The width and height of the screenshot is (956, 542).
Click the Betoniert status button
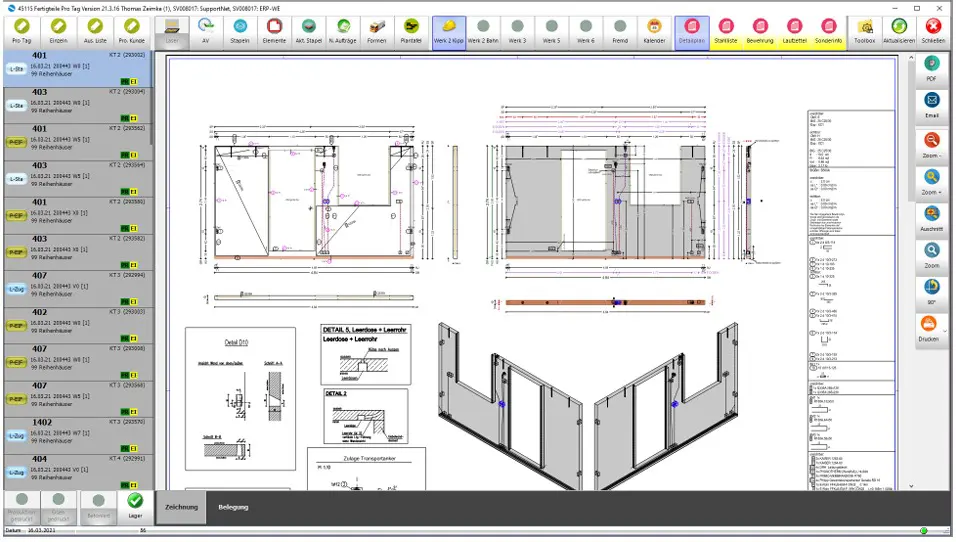coord(98,506)
